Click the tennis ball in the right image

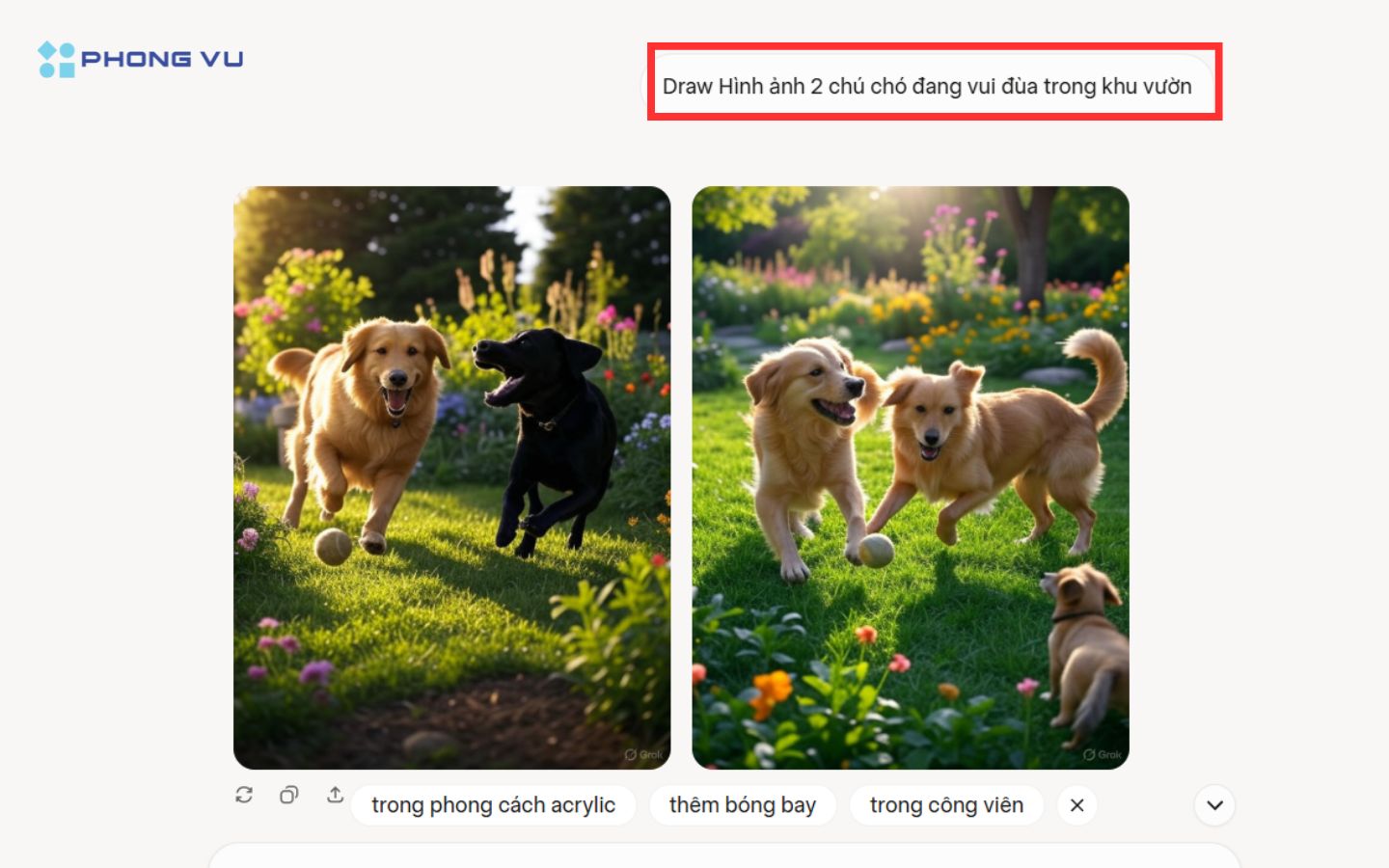[876, 551]
